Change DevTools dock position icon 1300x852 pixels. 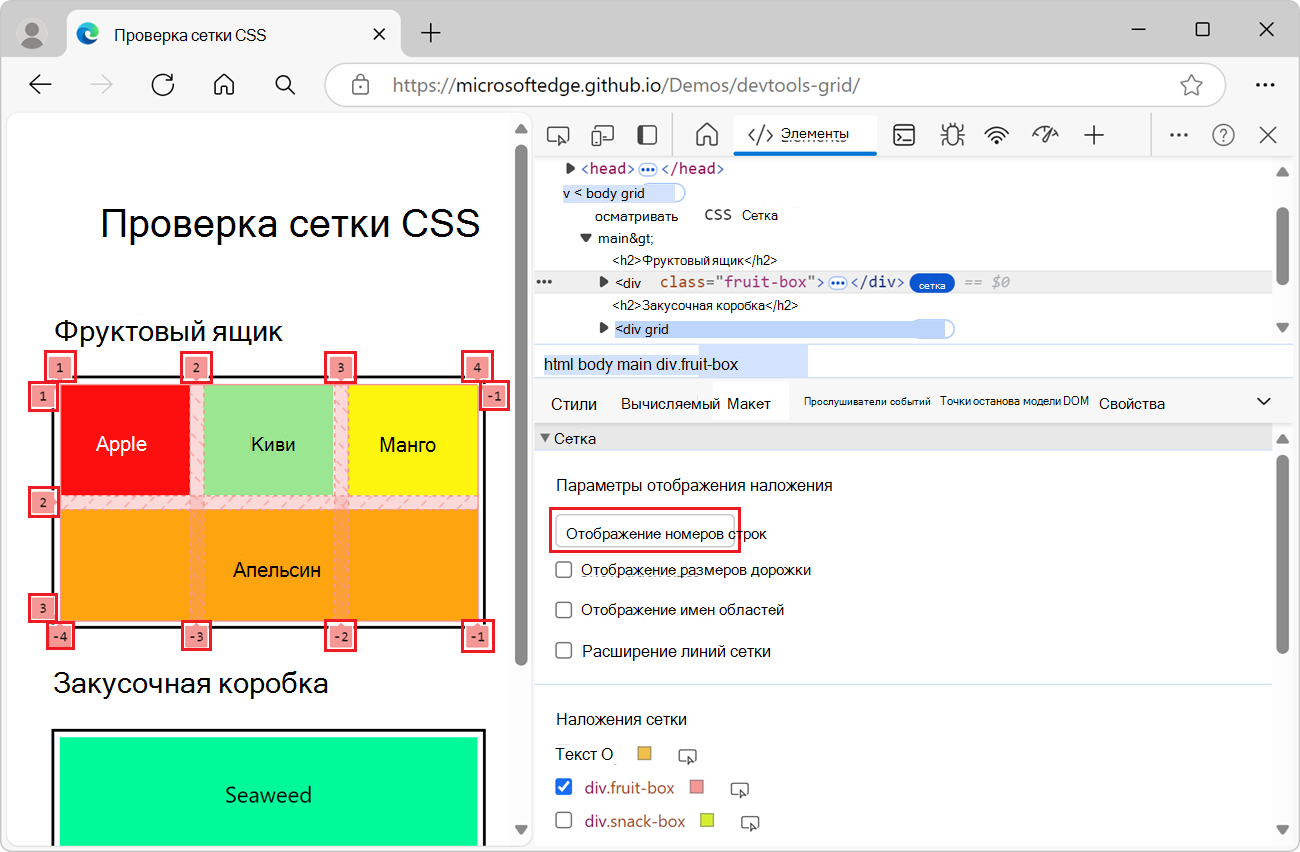click(646, 134)
